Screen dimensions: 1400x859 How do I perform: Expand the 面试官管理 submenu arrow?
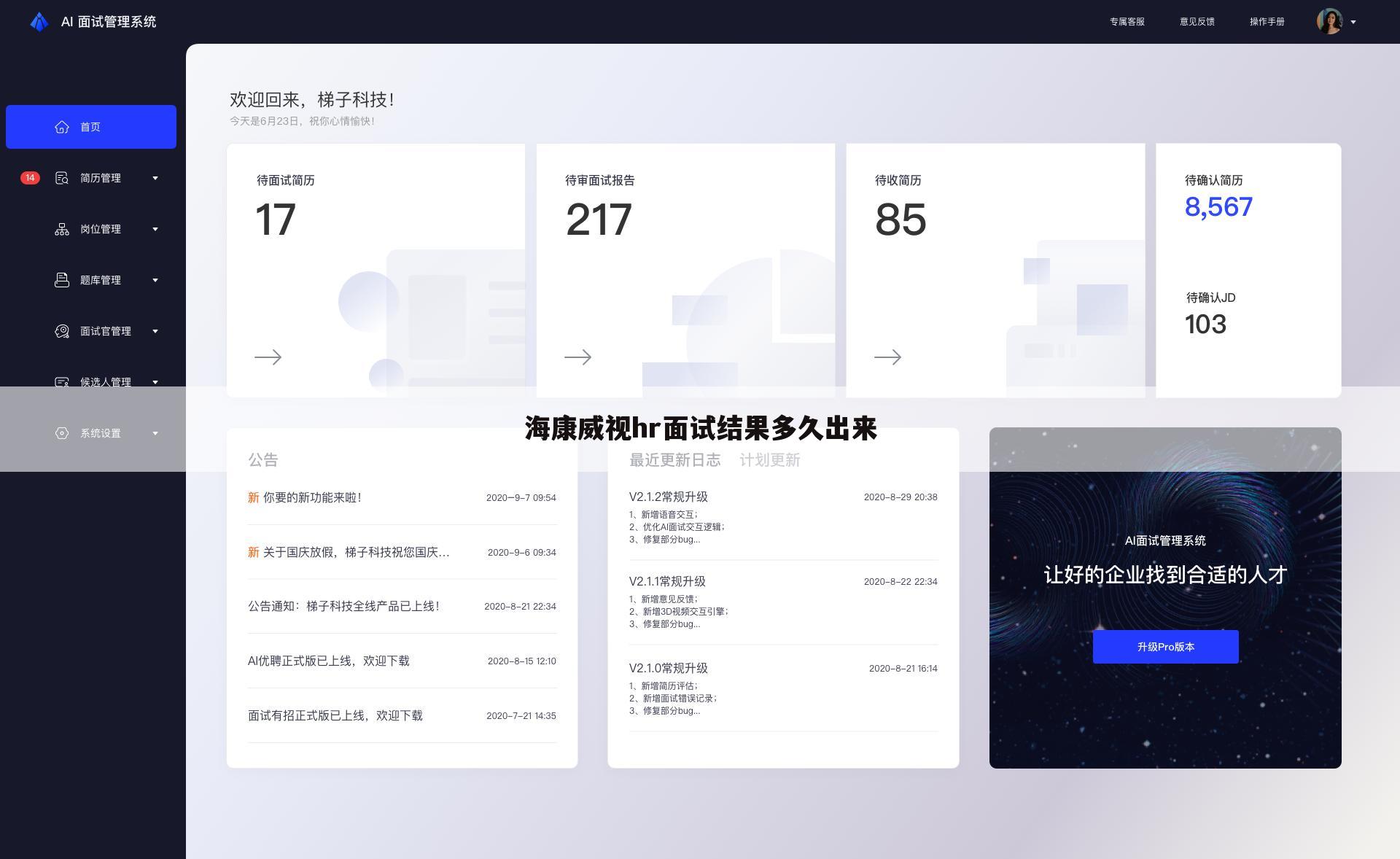point(155,331)
